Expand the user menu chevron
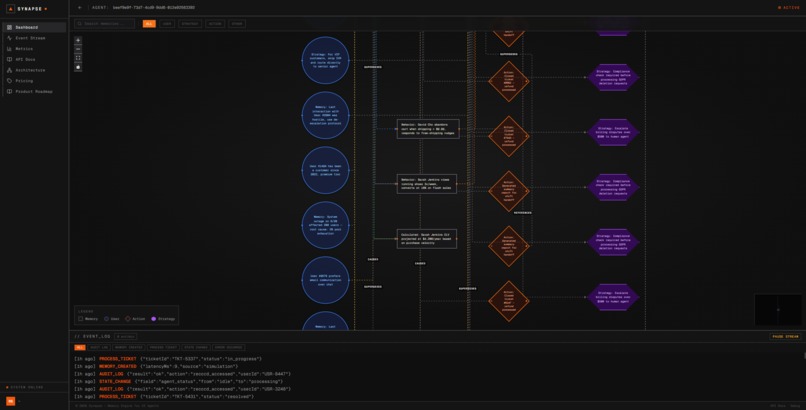 (20, 401)
